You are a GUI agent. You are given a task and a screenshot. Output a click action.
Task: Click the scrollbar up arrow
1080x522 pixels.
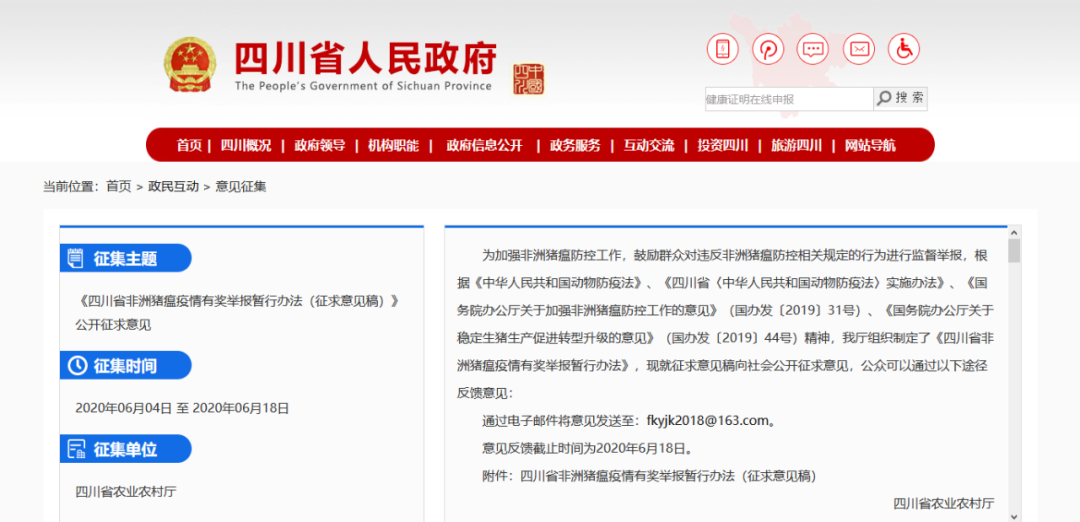[1014, 232]
